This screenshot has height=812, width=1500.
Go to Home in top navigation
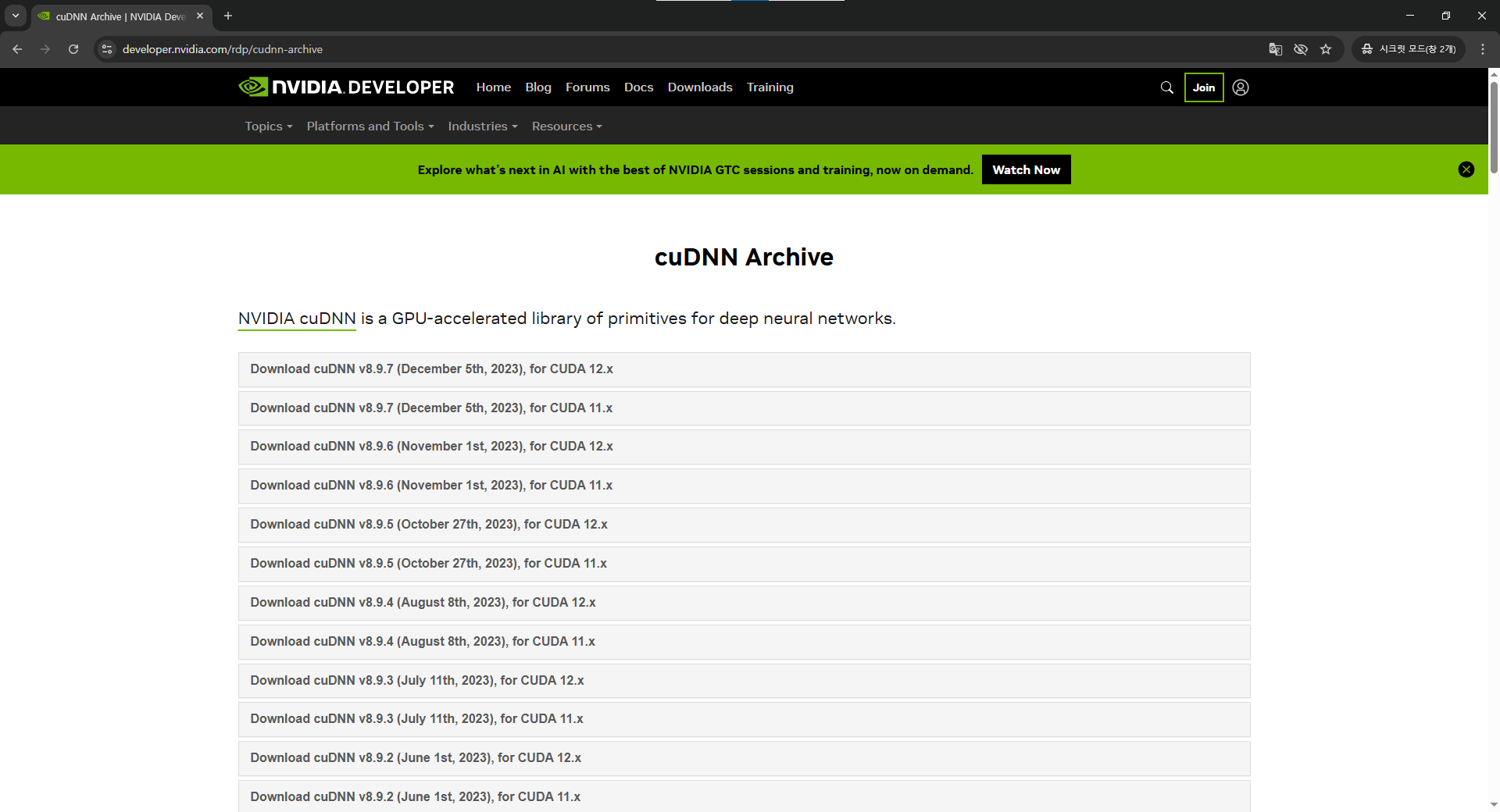pos(494,87)
